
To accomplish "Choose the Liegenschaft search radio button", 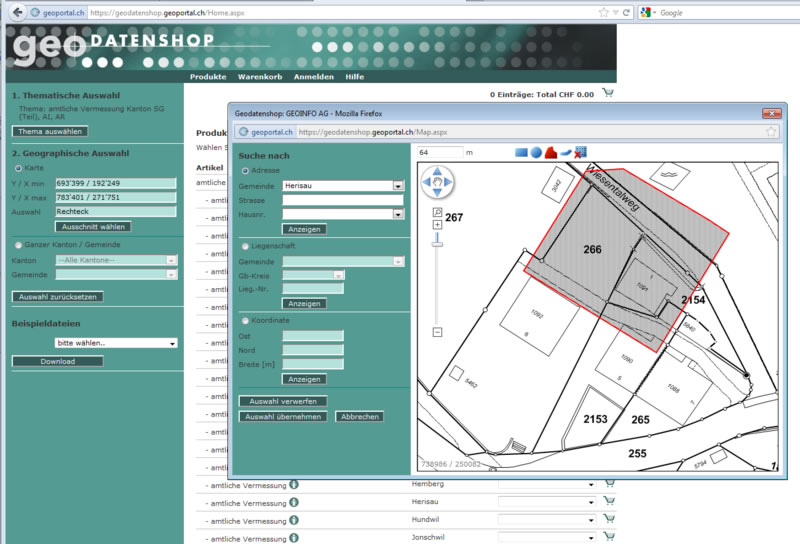I will (245, 246).
